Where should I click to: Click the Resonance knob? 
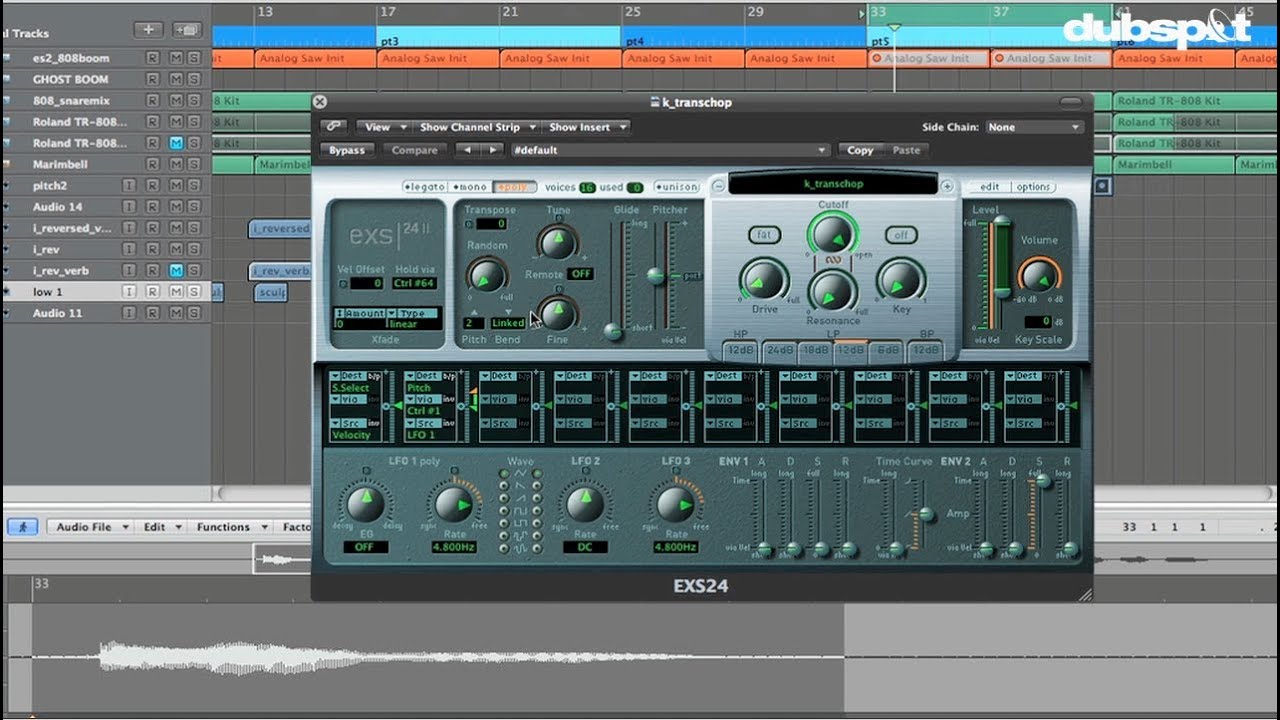pos(833,292)
